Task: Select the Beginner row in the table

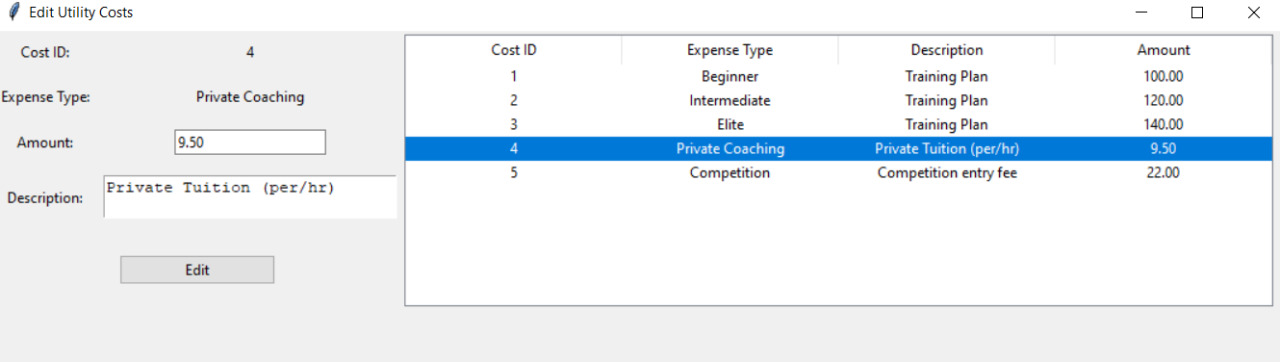Action: 838,76
